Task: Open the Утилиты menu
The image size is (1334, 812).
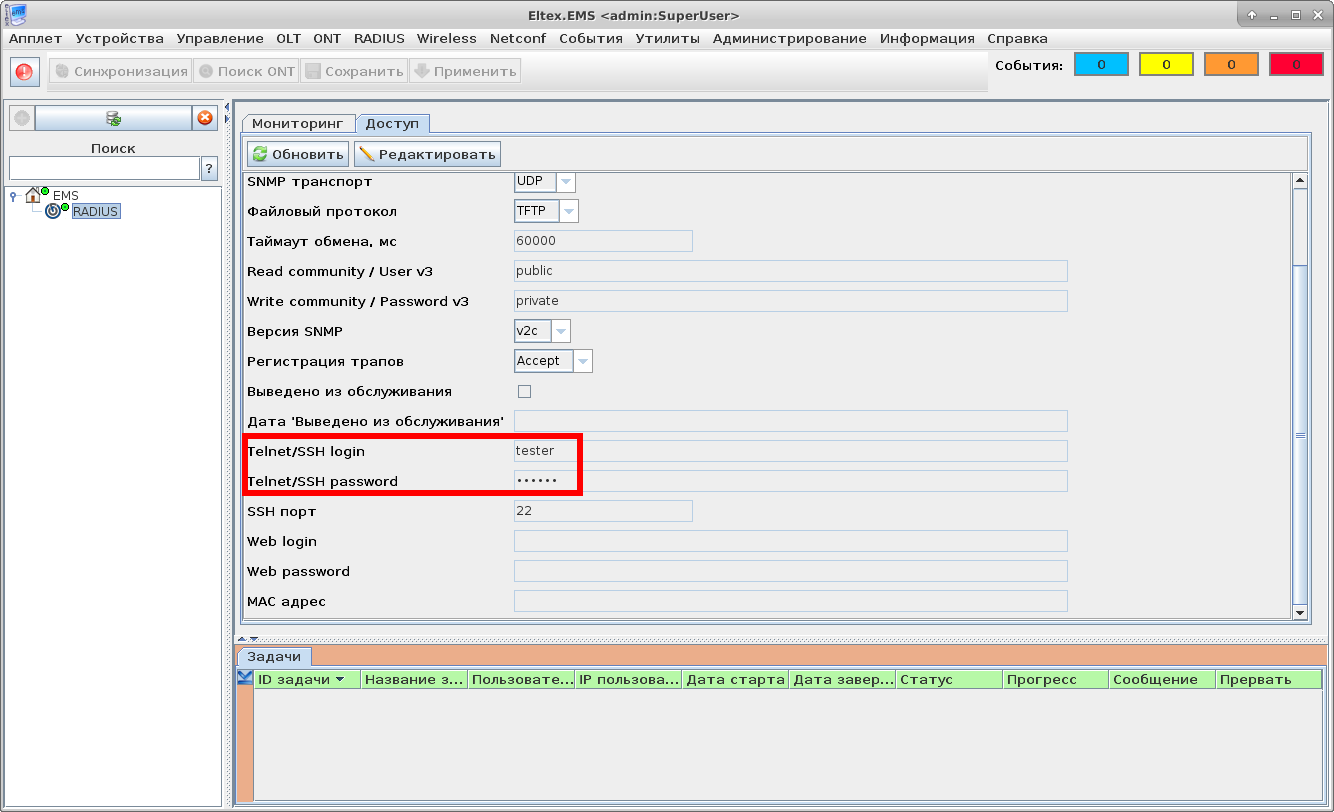Action: [x=668, y=39]
